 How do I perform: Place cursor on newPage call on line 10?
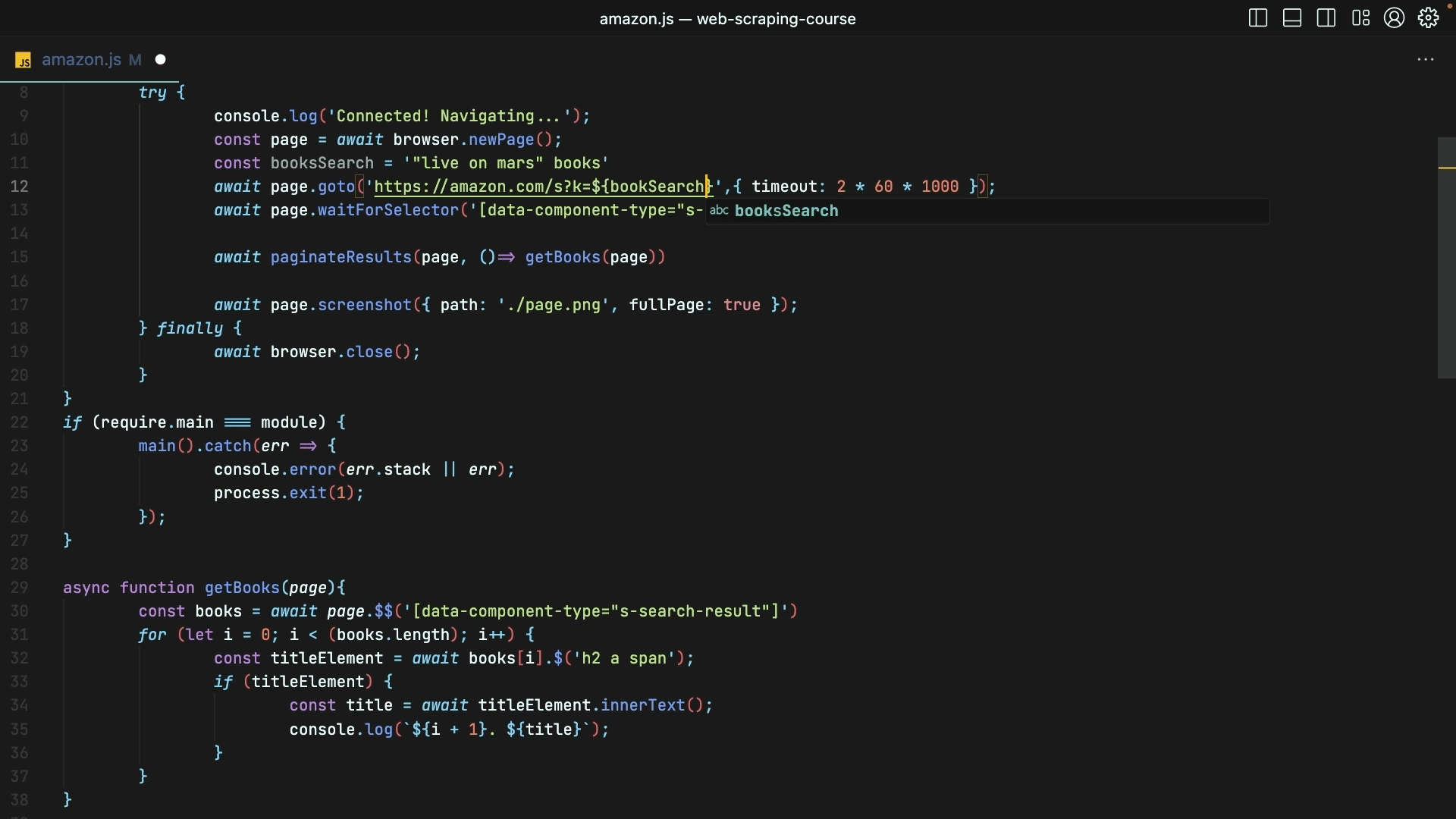coord(501,140)
